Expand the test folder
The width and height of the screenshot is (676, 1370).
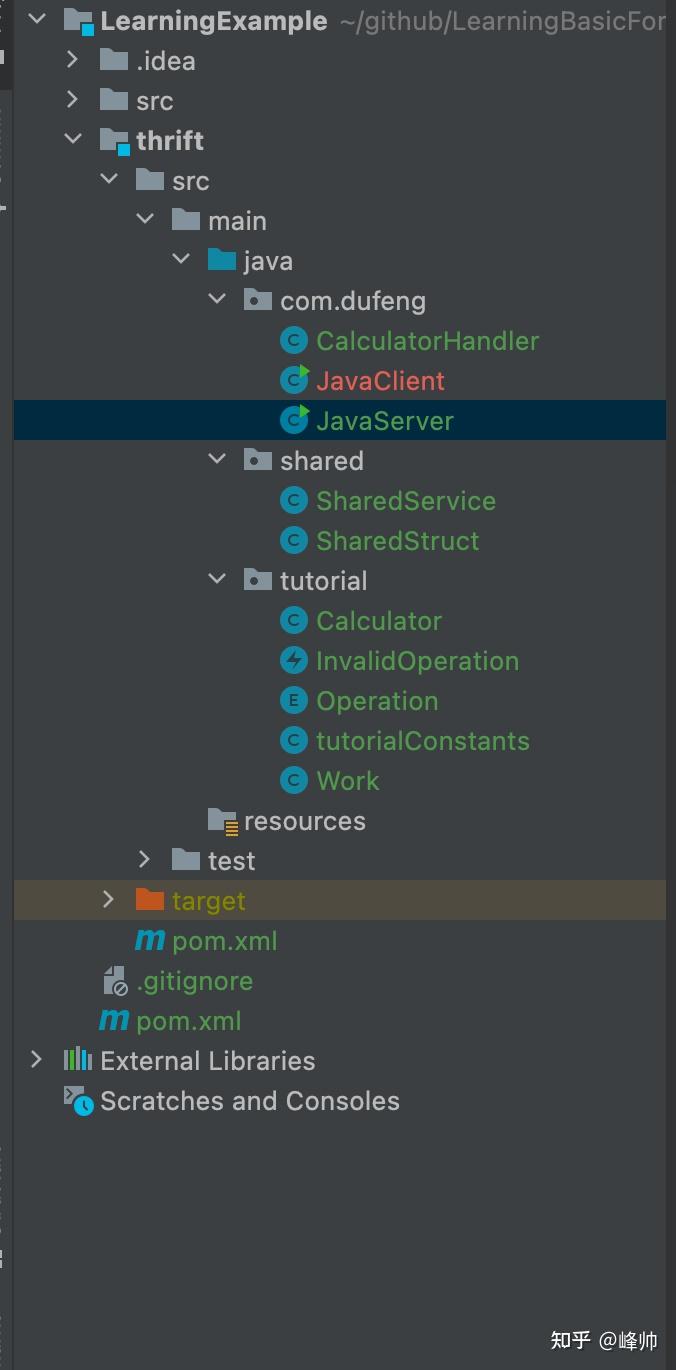[145, 860]
